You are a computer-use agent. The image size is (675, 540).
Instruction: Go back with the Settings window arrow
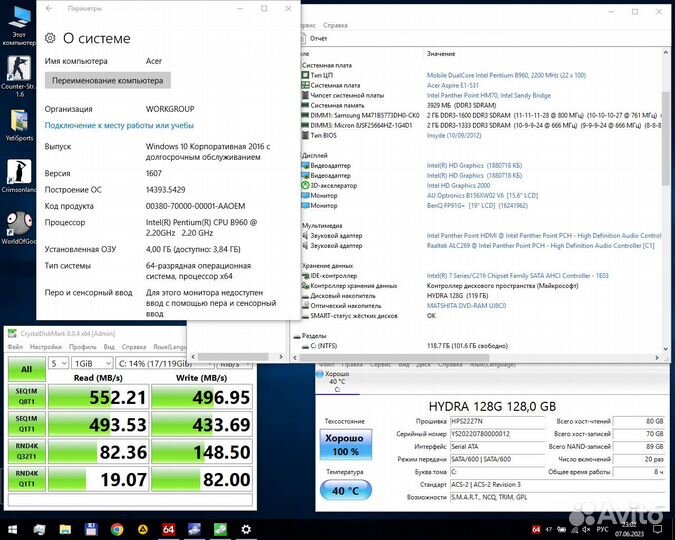click(x=49, y=8)
